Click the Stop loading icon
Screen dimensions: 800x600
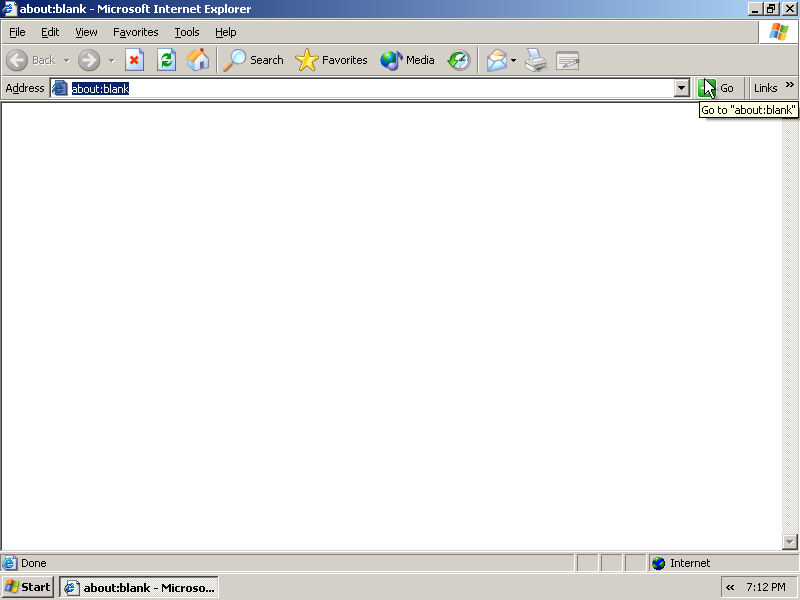pyautogui.click(x=134, y=60)
